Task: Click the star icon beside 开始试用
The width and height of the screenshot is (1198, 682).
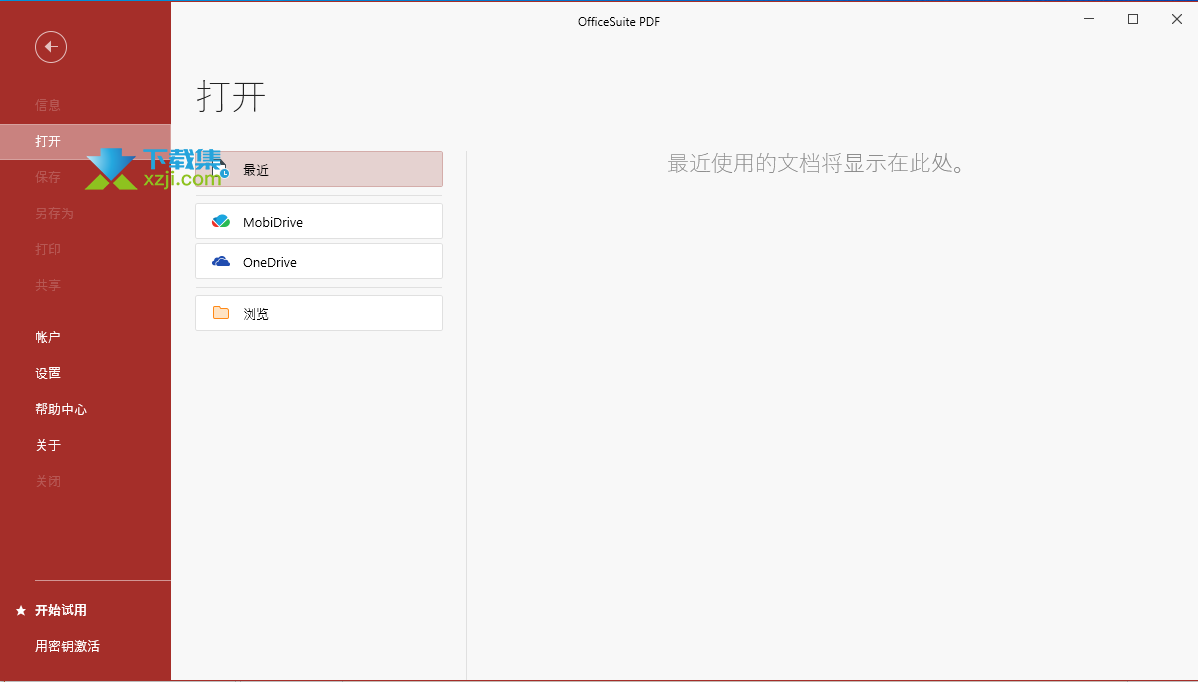Action: 21,610
